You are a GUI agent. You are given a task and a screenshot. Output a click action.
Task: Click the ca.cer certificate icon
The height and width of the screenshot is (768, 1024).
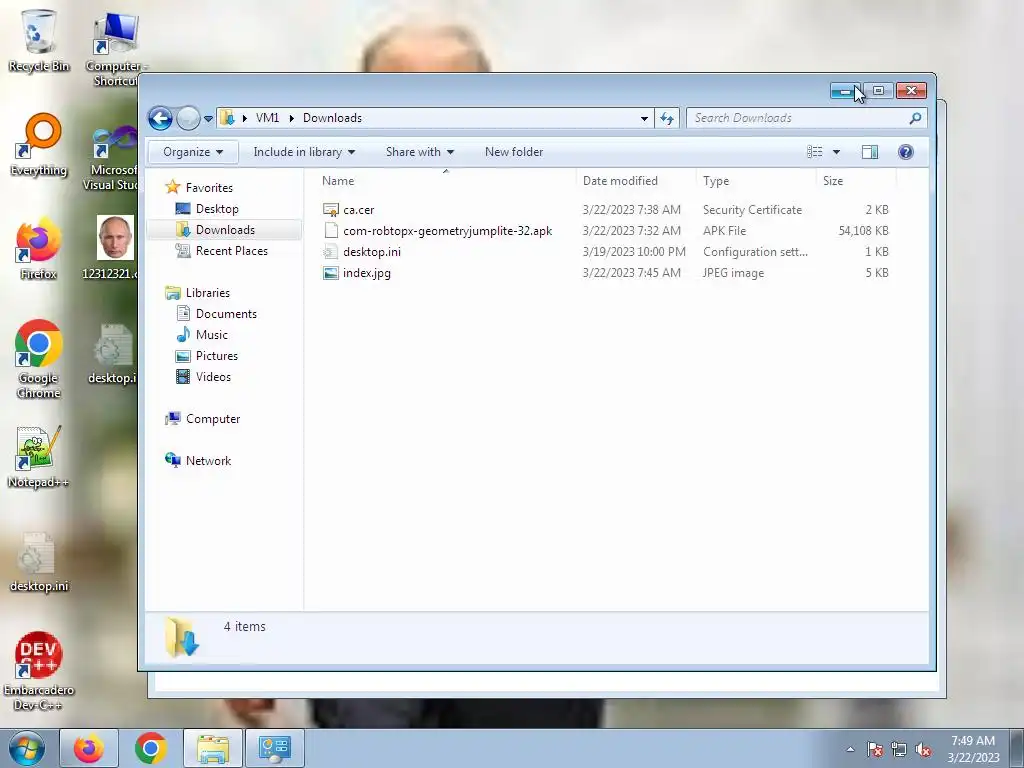click(x=331, y=210)
